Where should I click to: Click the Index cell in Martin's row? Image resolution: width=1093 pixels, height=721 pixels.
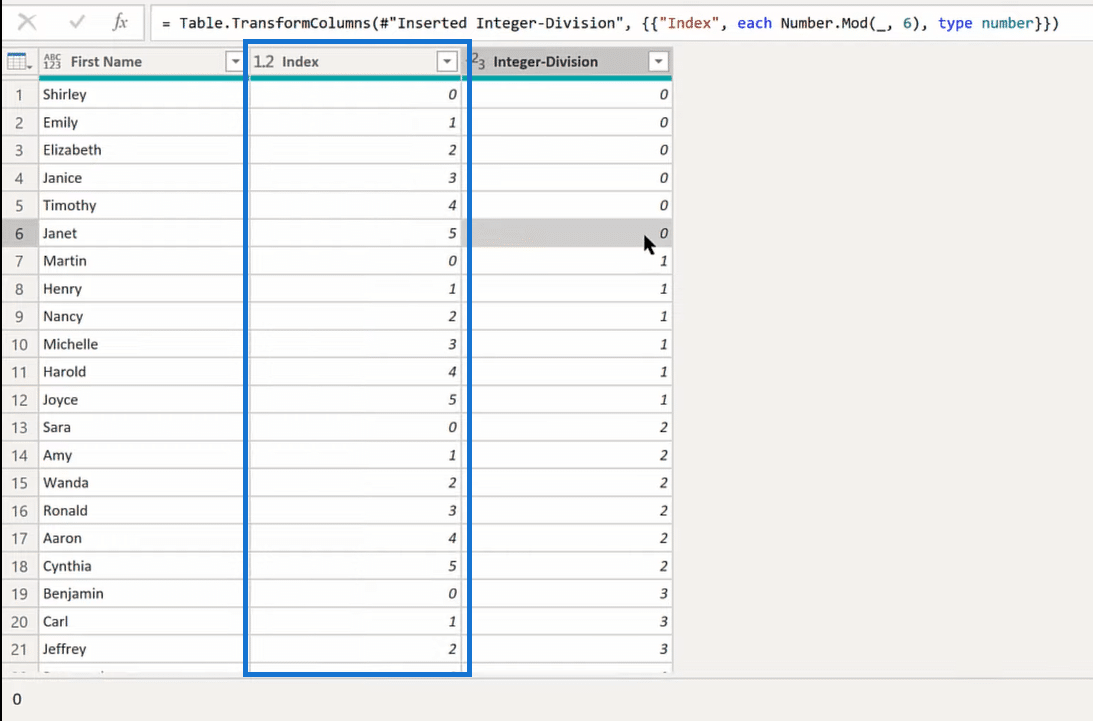coord(356,261)
